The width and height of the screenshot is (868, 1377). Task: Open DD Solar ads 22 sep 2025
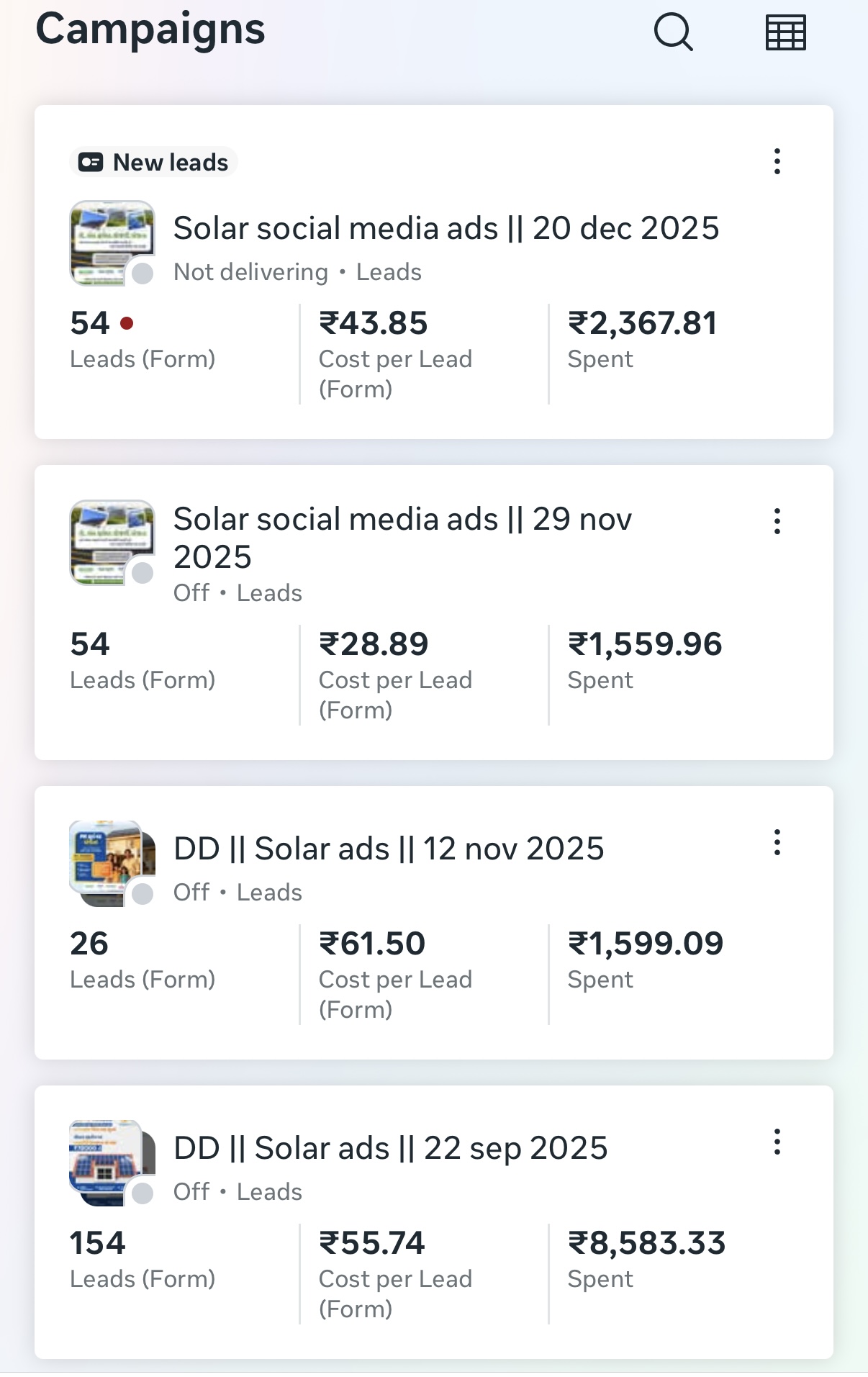pyautogui.click(x=391, y=1148)
